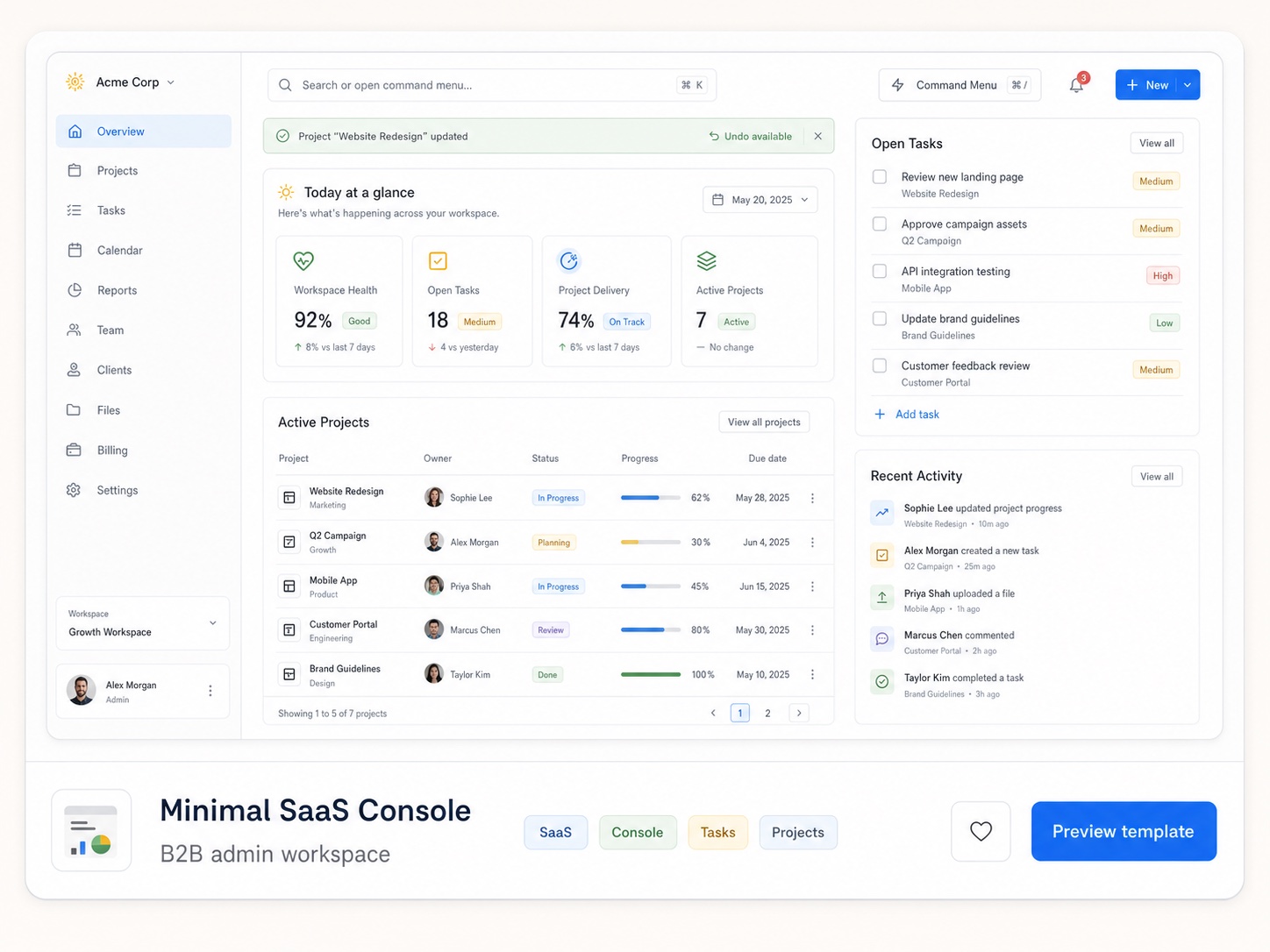Open the May 20, 2025 date picker

[x=760, y=200]
